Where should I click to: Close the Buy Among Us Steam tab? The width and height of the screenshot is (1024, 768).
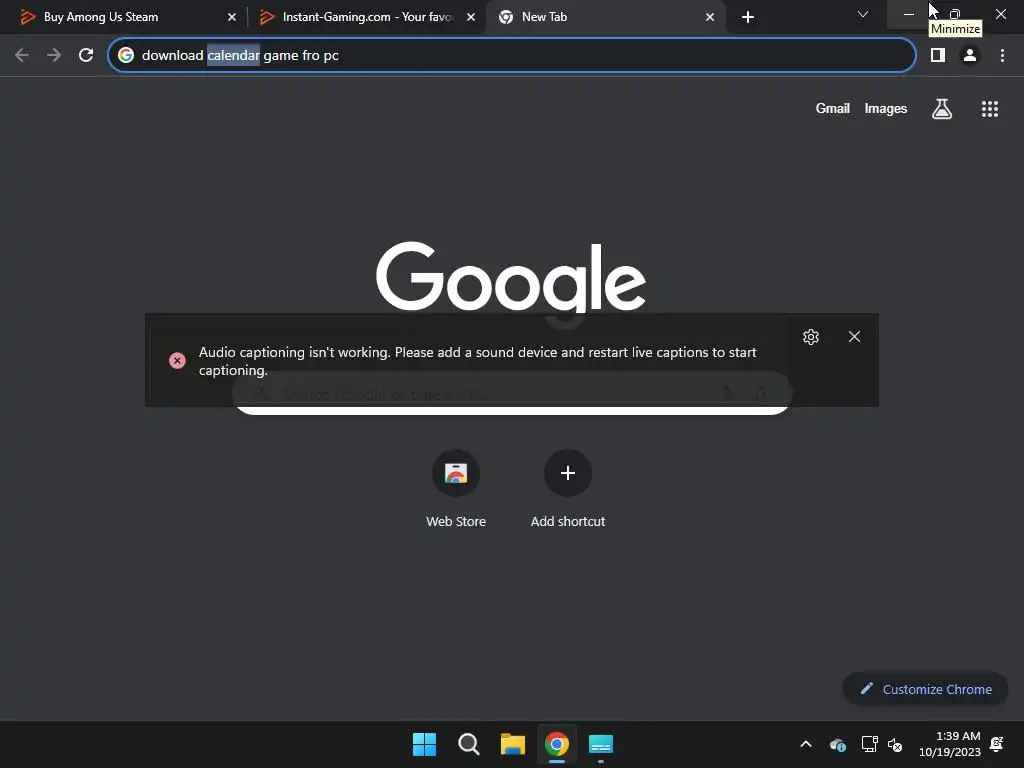(232, 17)
